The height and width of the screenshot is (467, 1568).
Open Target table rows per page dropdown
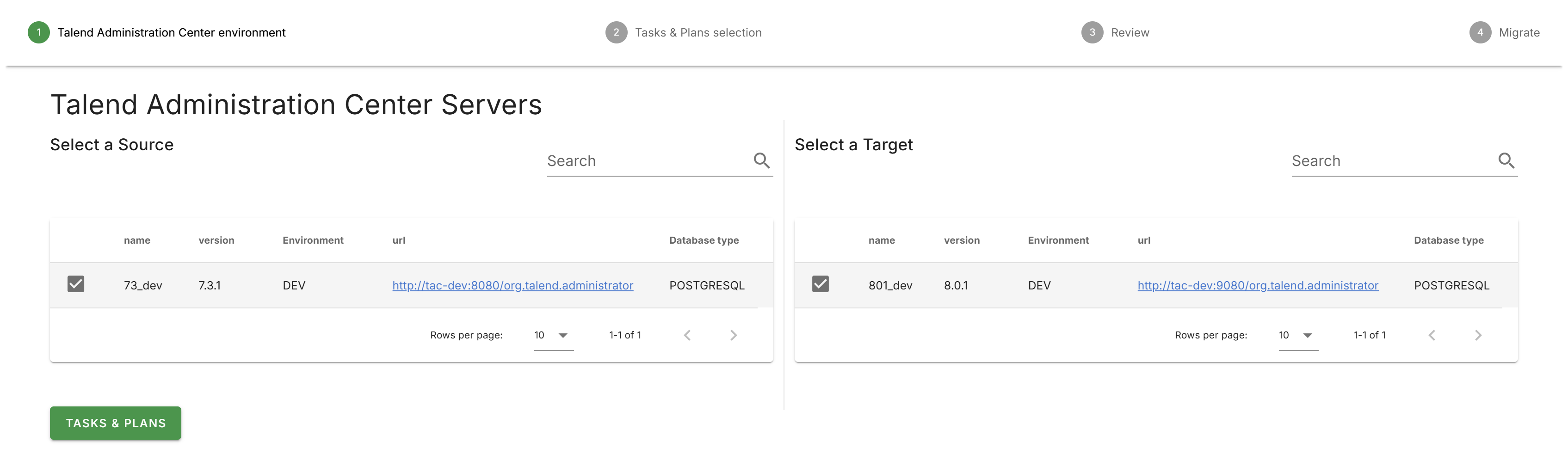(1298, 336)
